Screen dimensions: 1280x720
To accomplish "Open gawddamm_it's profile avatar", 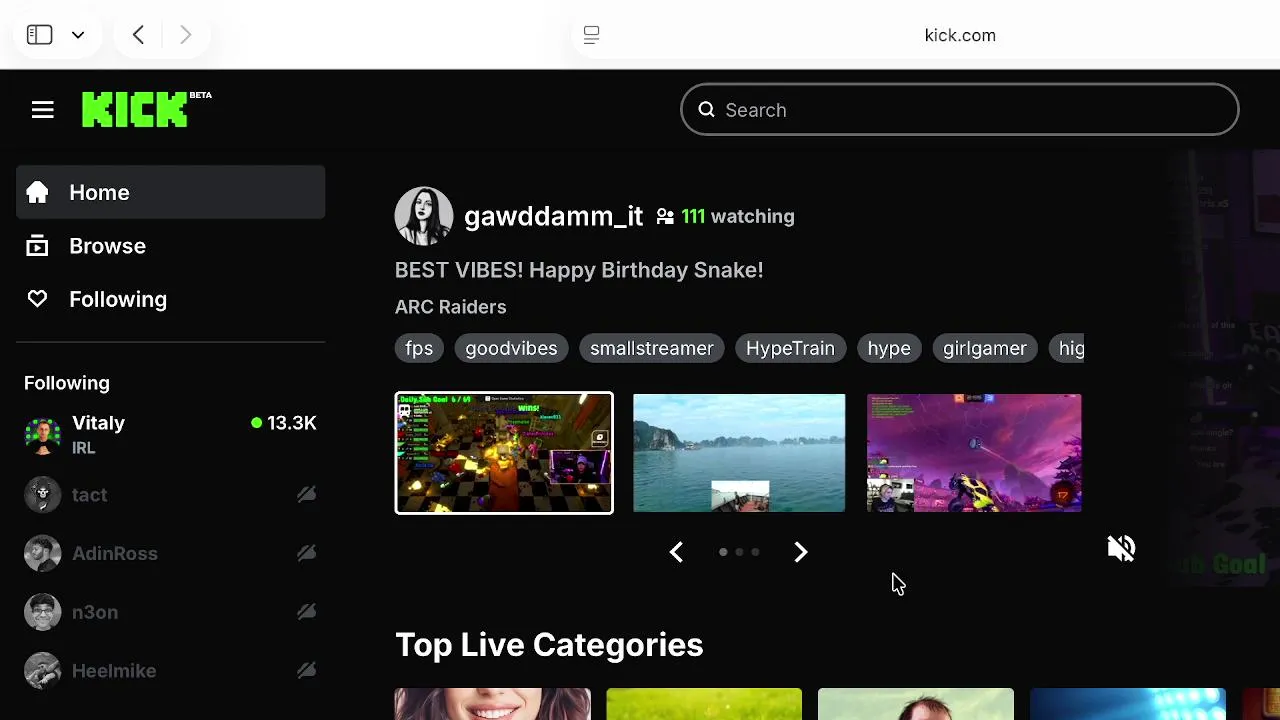I will point(424,216).
